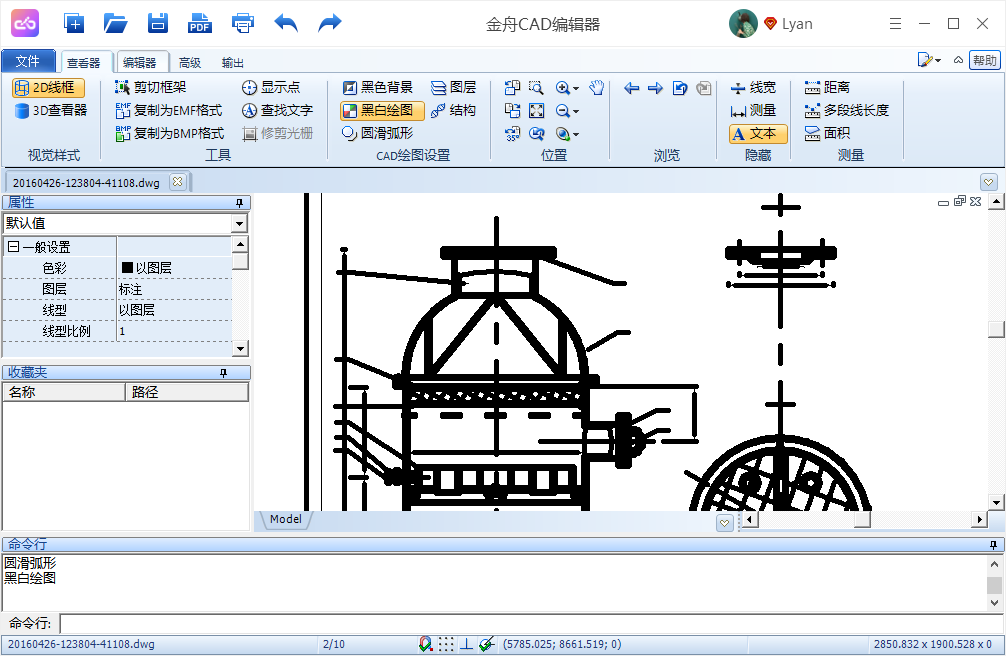Open the 图层 dialog
The width and height of the screenshot is (1006, 656).
point(454,87)
